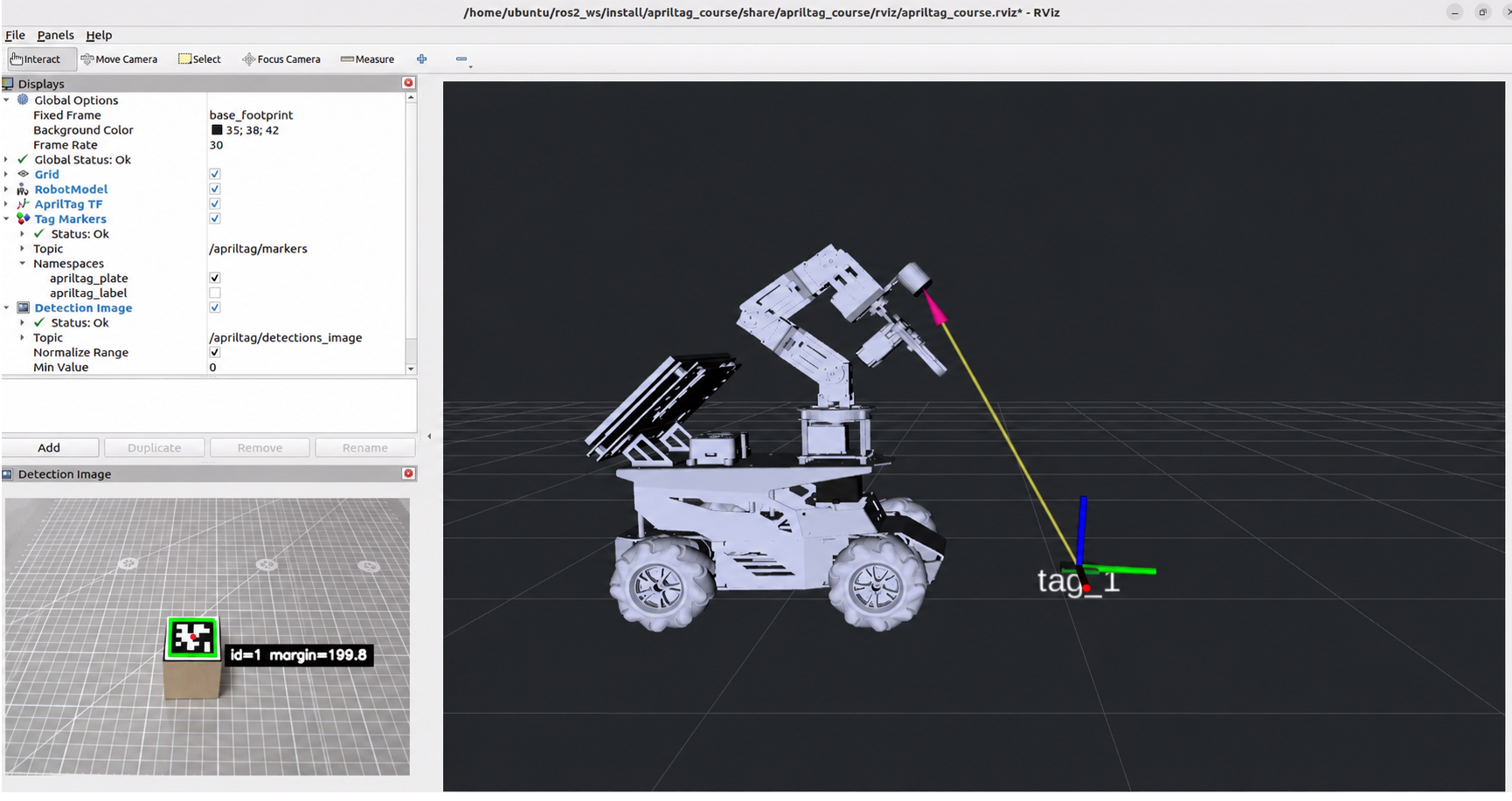Viewport: 1512px width, 801px height.
Task: Enable the apriltag_label namespace checkbox
Action: 215,293
